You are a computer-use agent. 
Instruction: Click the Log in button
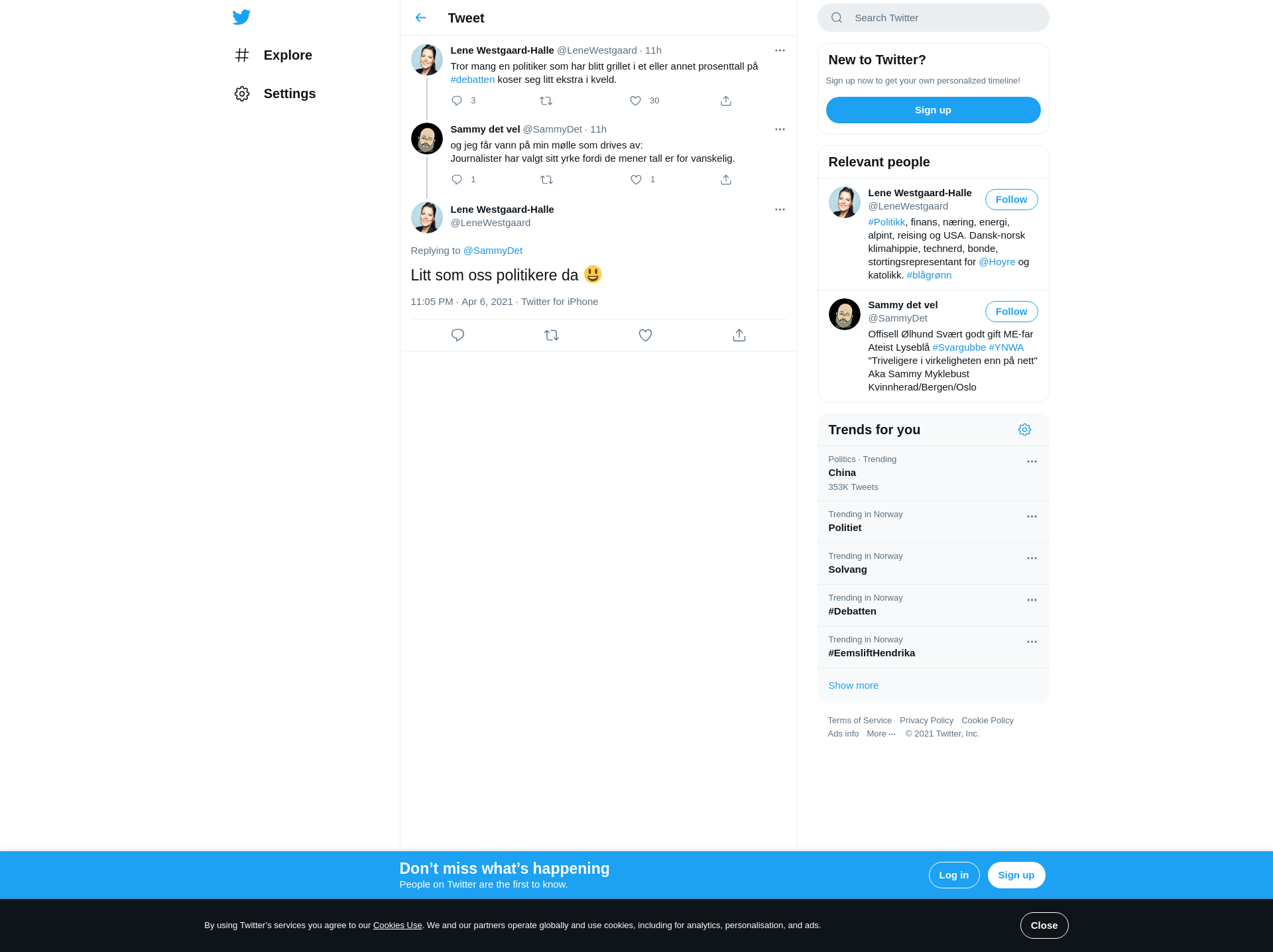953,875
